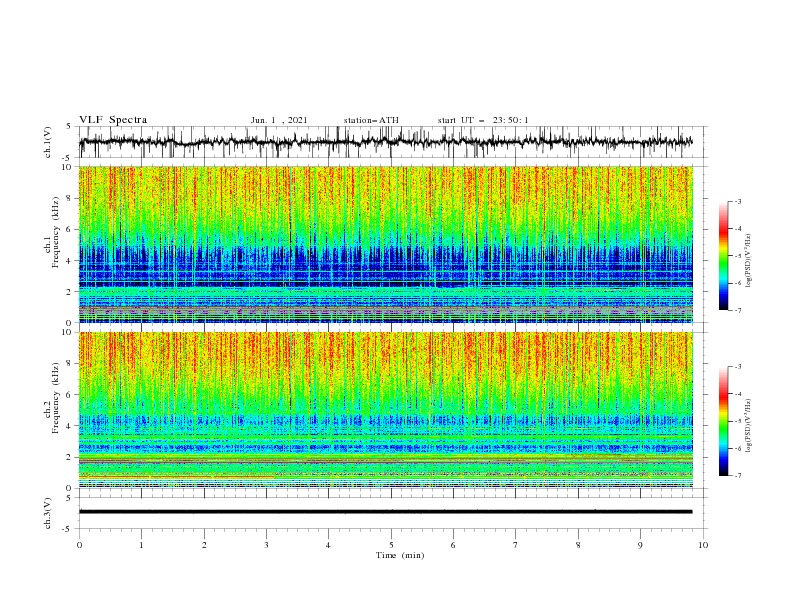Click the "Time (min)" axis label

pos(400,555)
